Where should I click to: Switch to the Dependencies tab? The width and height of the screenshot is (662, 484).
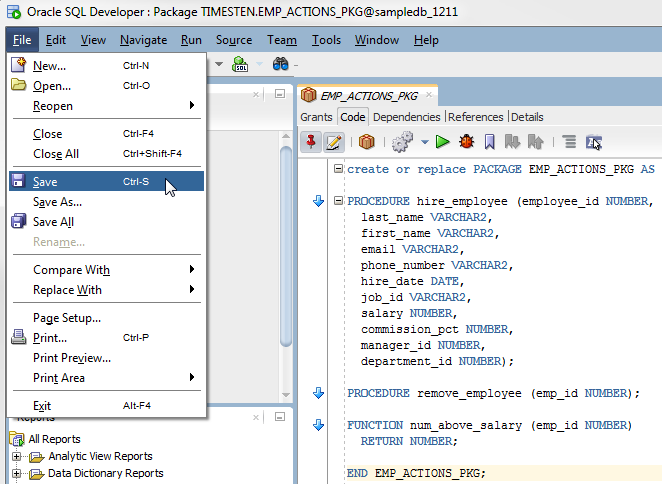(407, 117)
